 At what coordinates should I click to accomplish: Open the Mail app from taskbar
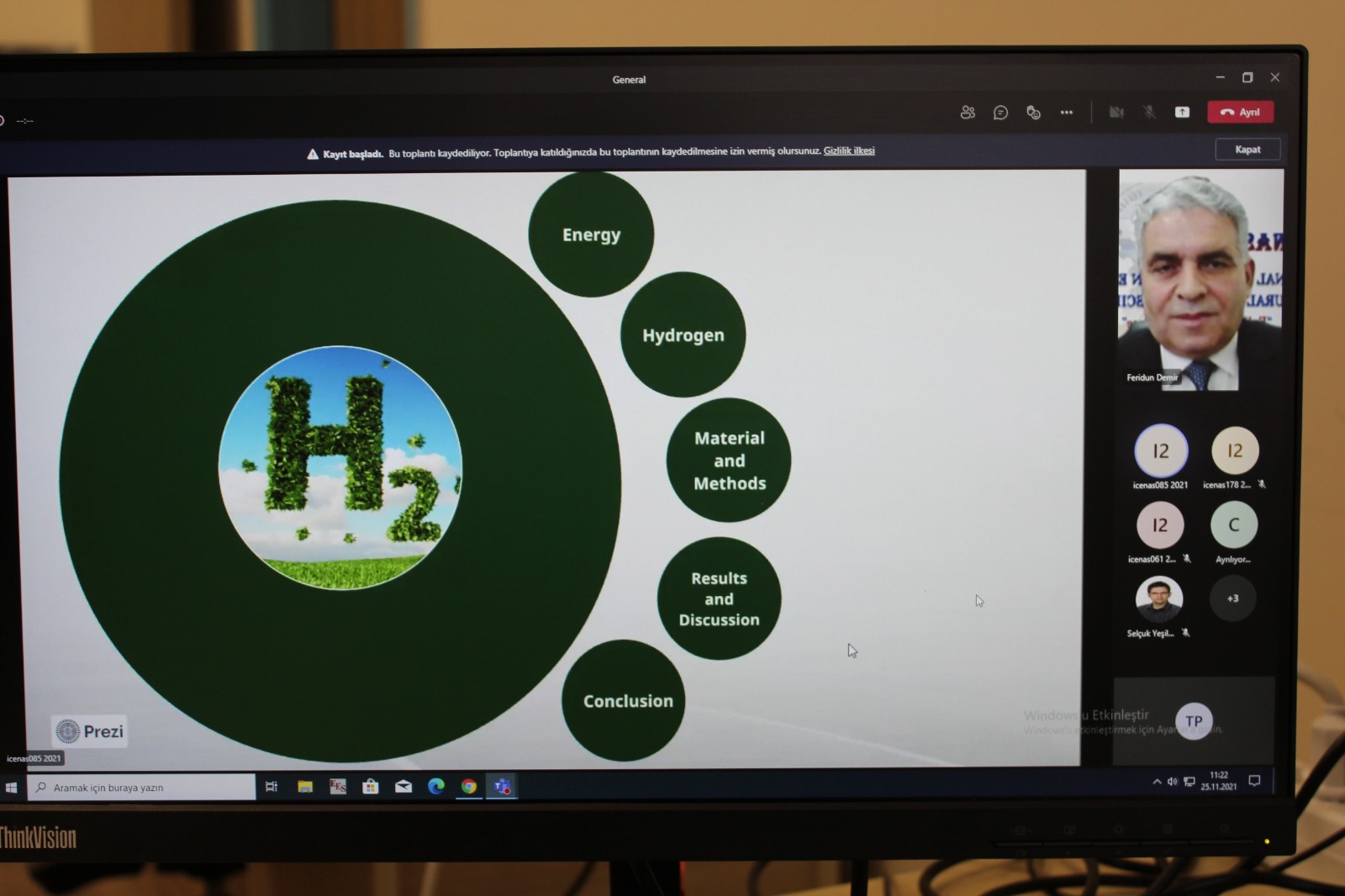pyautogui.click(x=403, y=787)
